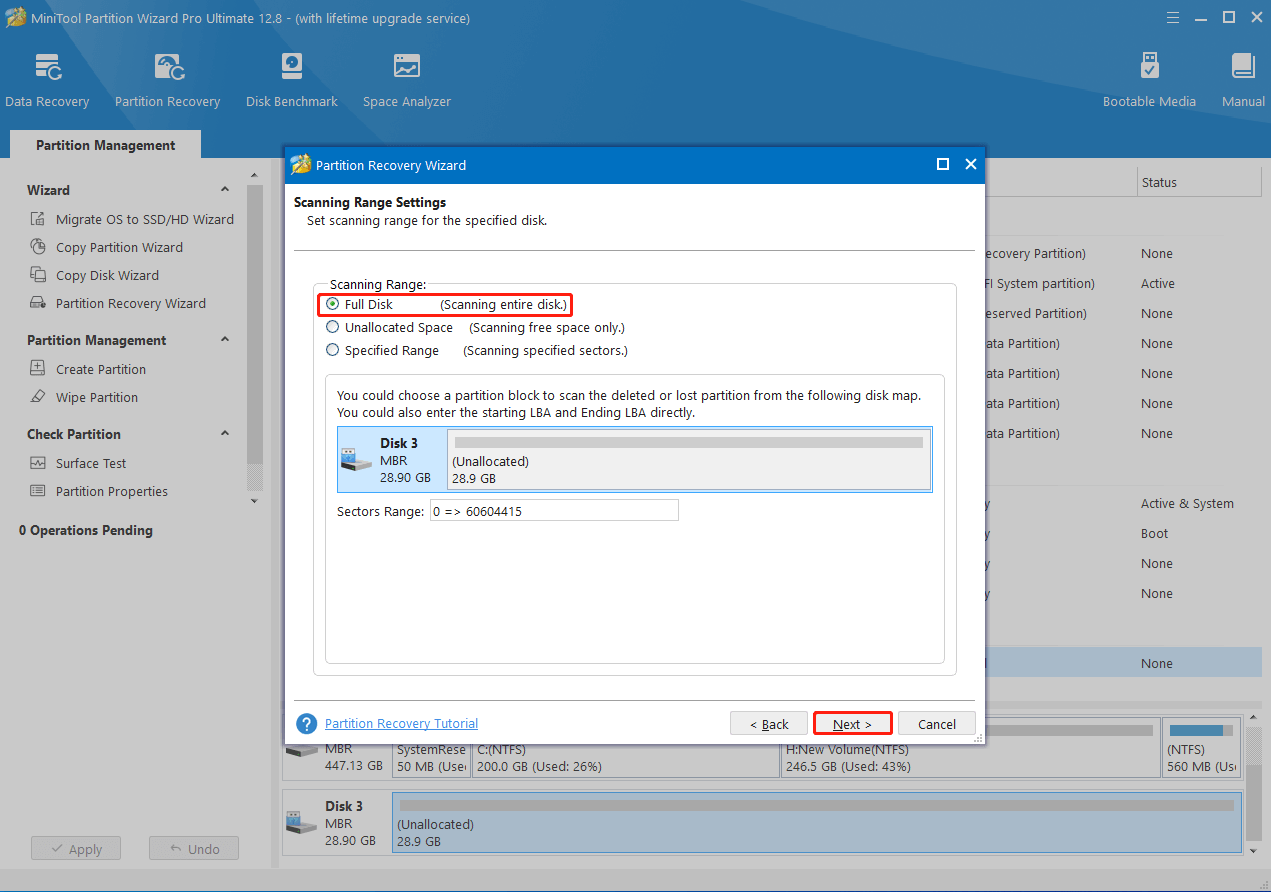The image size is (1271, 892).
Task: Click the help question mark icon in dialog
Action: tap(307, 723)
